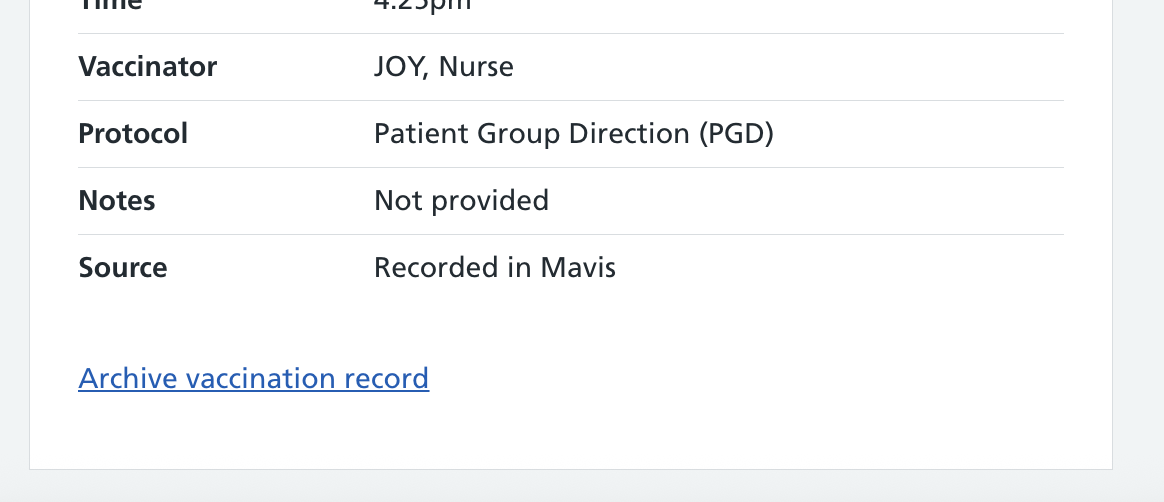Click the grey page background below the card

coord(580,488)
